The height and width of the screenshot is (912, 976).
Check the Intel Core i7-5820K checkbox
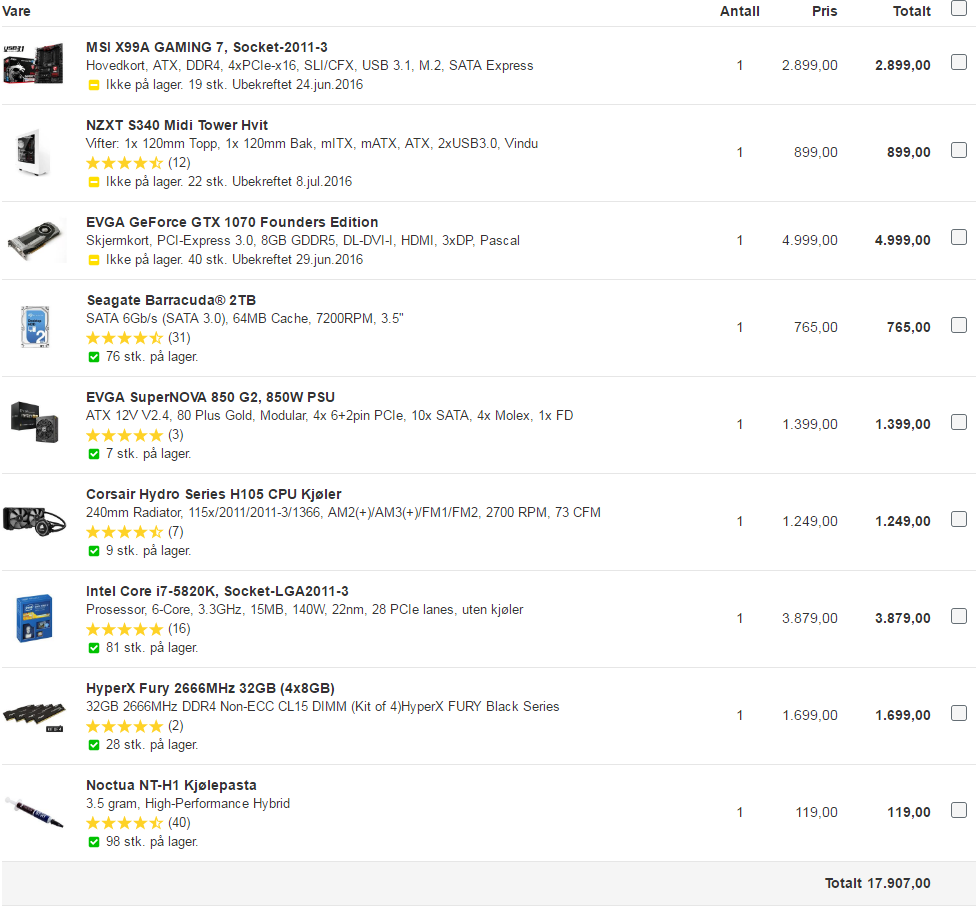959,616
